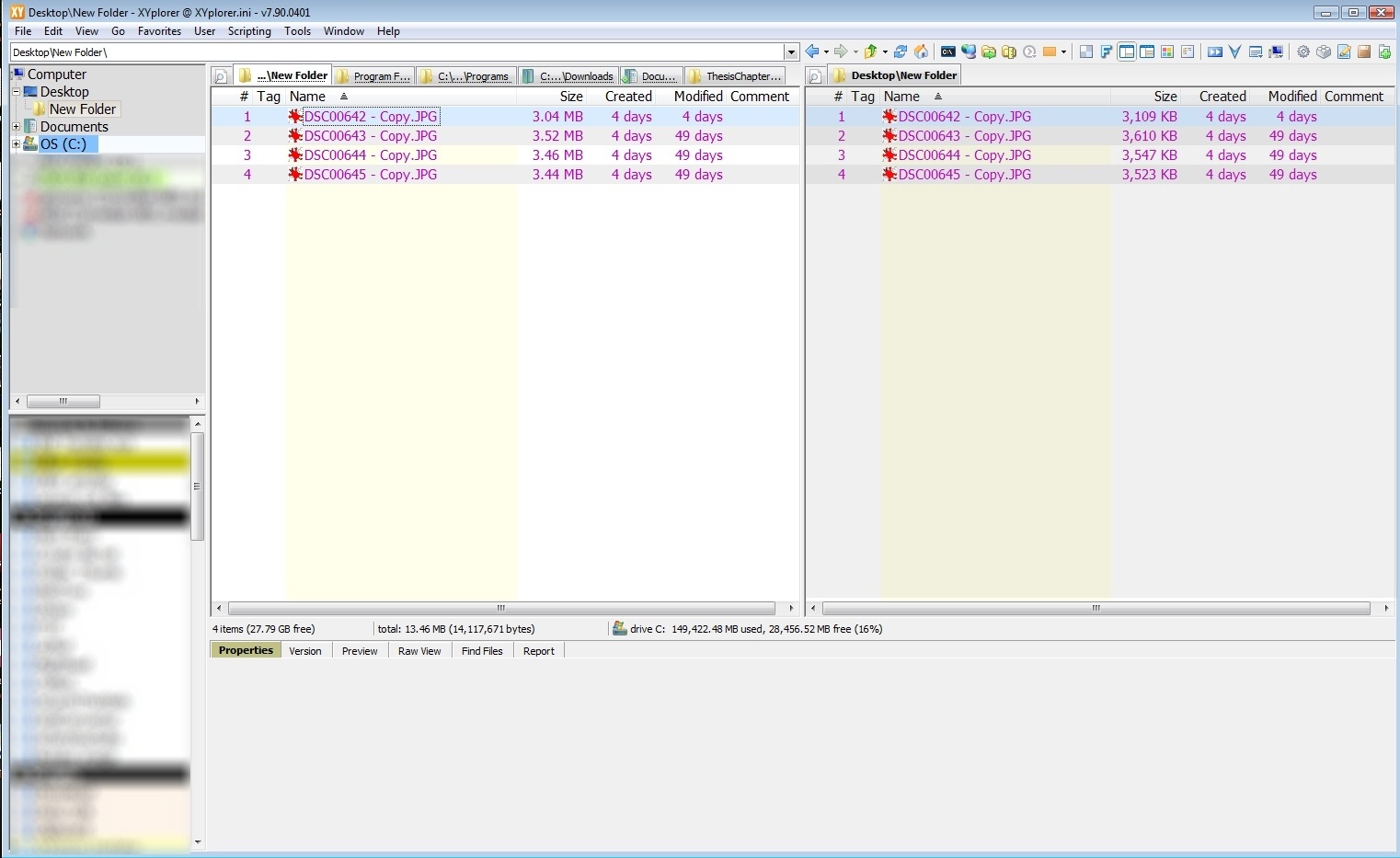Sort right pane by Modified column

(1291, 97)
